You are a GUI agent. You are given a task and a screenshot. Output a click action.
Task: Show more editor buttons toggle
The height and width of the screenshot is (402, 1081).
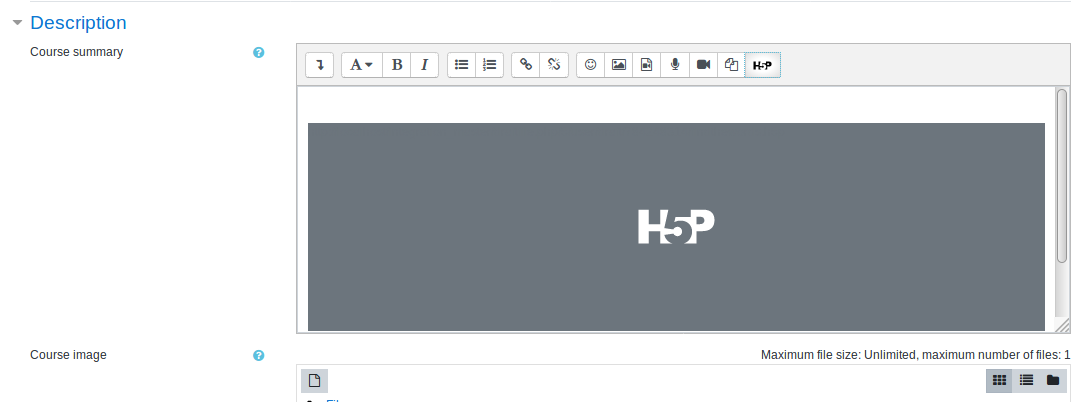tap(320, 65)
